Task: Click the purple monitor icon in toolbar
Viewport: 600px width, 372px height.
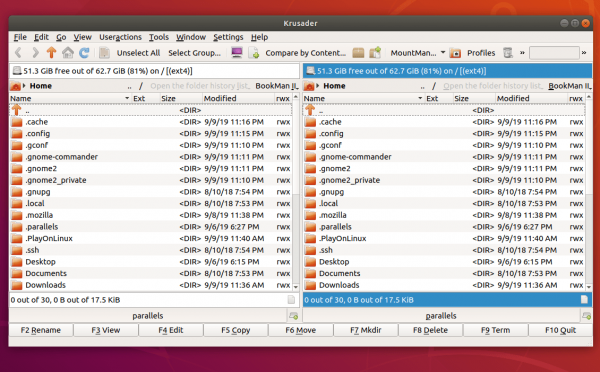Action: (237, 52)
